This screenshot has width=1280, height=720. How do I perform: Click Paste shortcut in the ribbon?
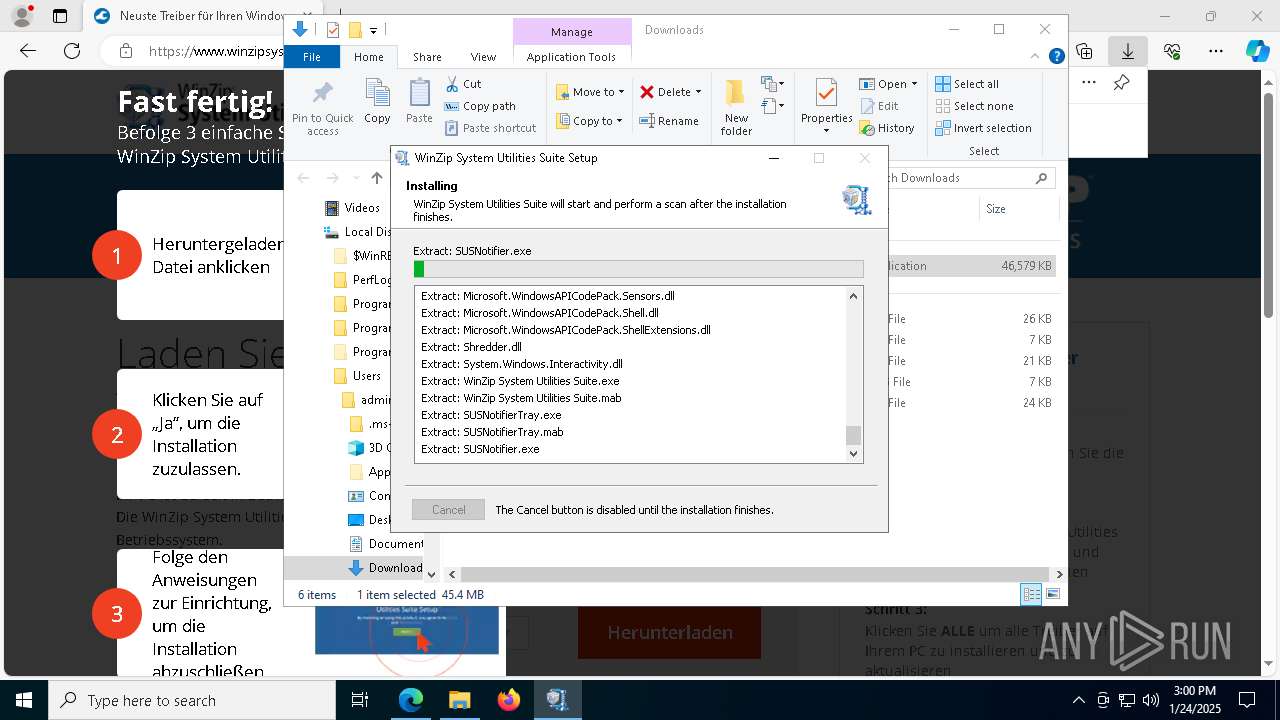click(490, 128)
